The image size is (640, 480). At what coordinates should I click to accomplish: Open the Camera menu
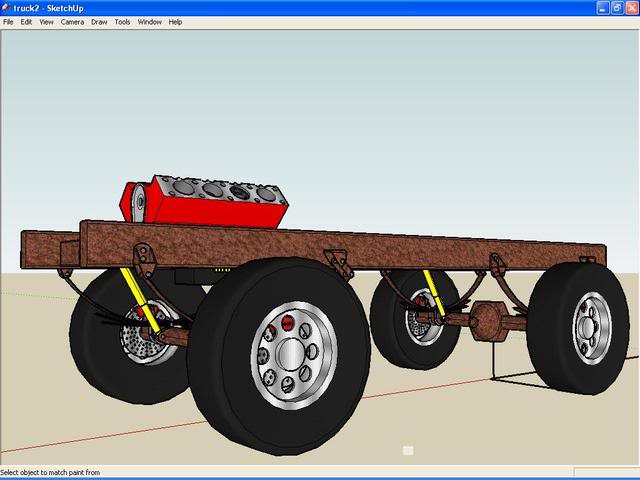coord(72,22)
